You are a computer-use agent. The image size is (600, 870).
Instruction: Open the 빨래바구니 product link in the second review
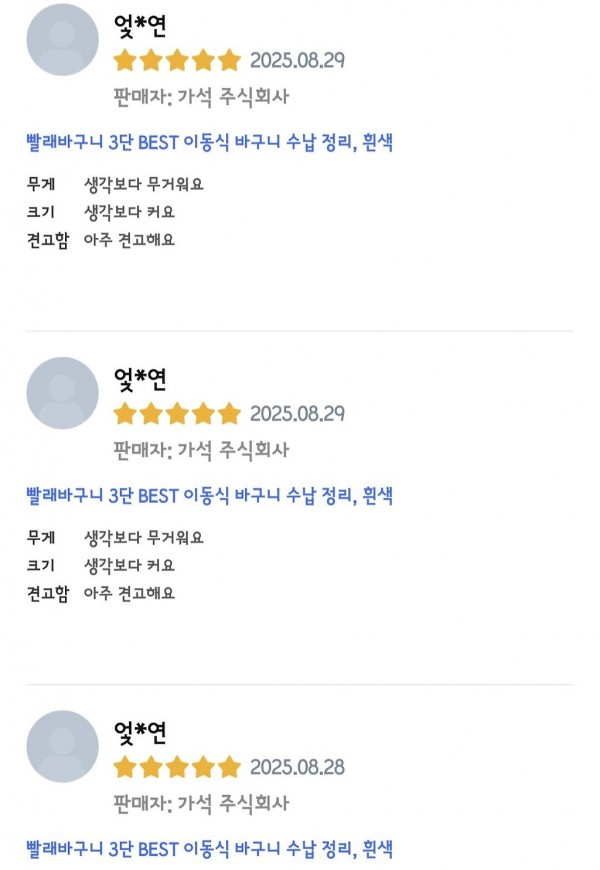(209, 495)
